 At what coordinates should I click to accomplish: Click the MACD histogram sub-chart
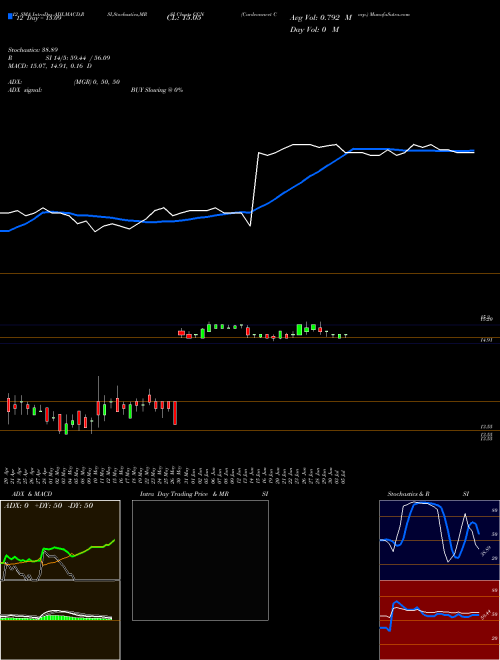pyautogui.click(x=60, y=620)
